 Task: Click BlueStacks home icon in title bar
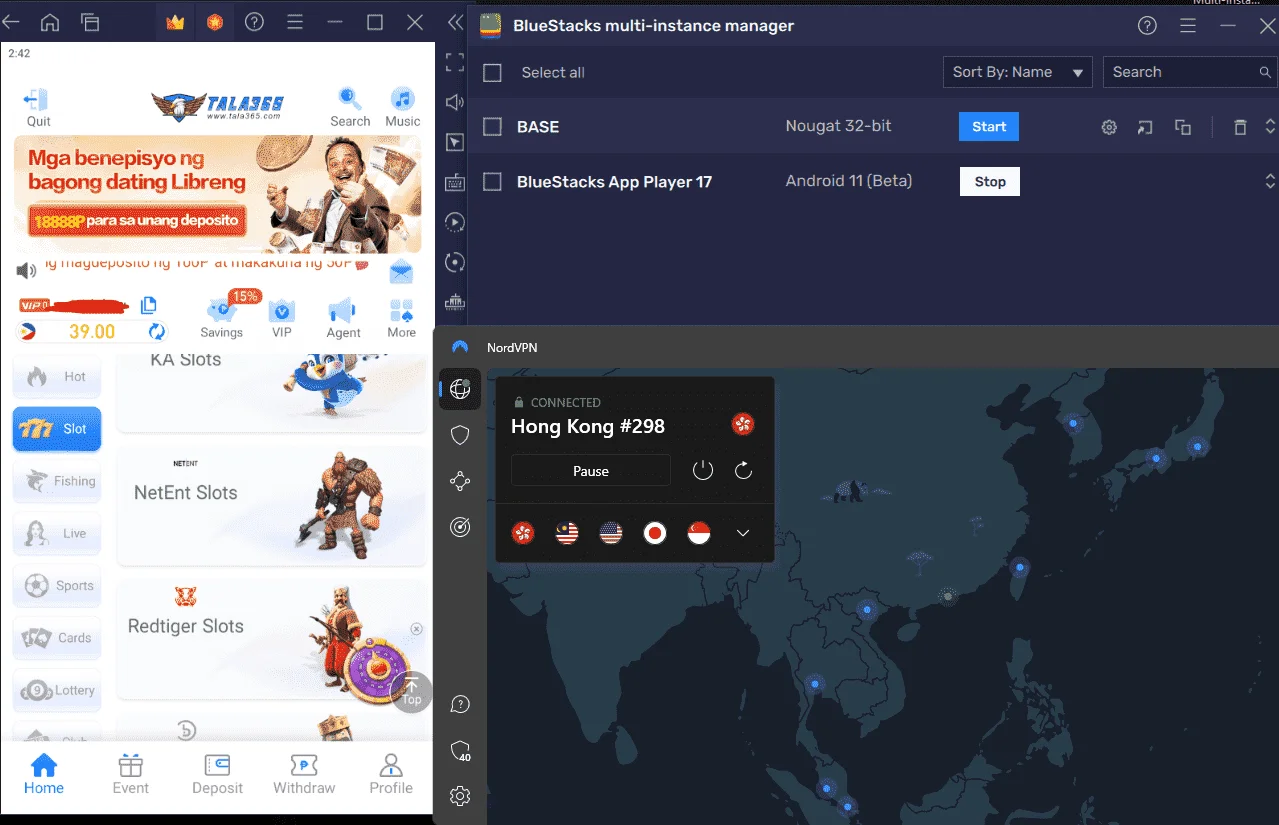(x=50, y=22)
